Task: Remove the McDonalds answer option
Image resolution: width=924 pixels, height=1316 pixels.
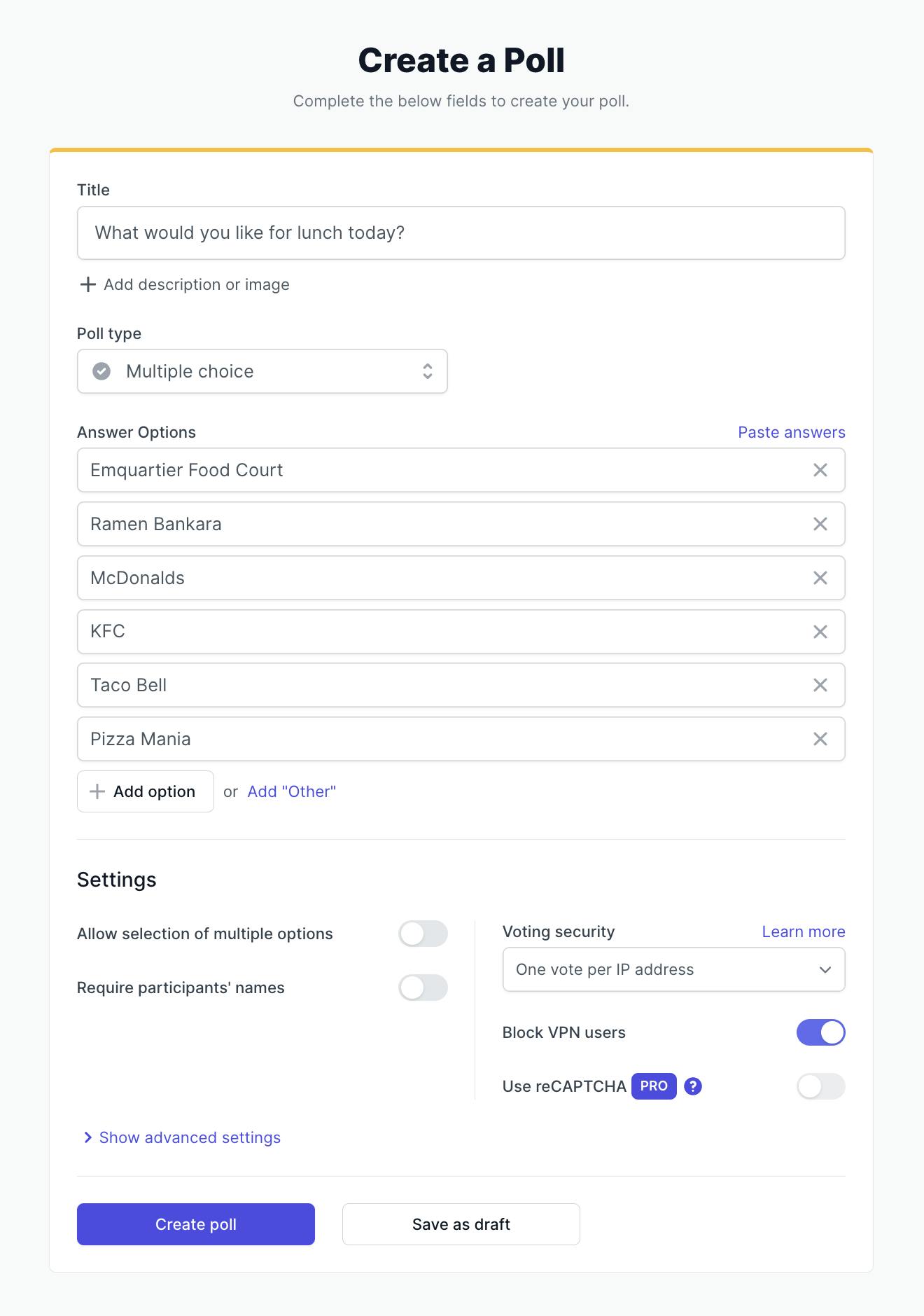Action: 820,577
